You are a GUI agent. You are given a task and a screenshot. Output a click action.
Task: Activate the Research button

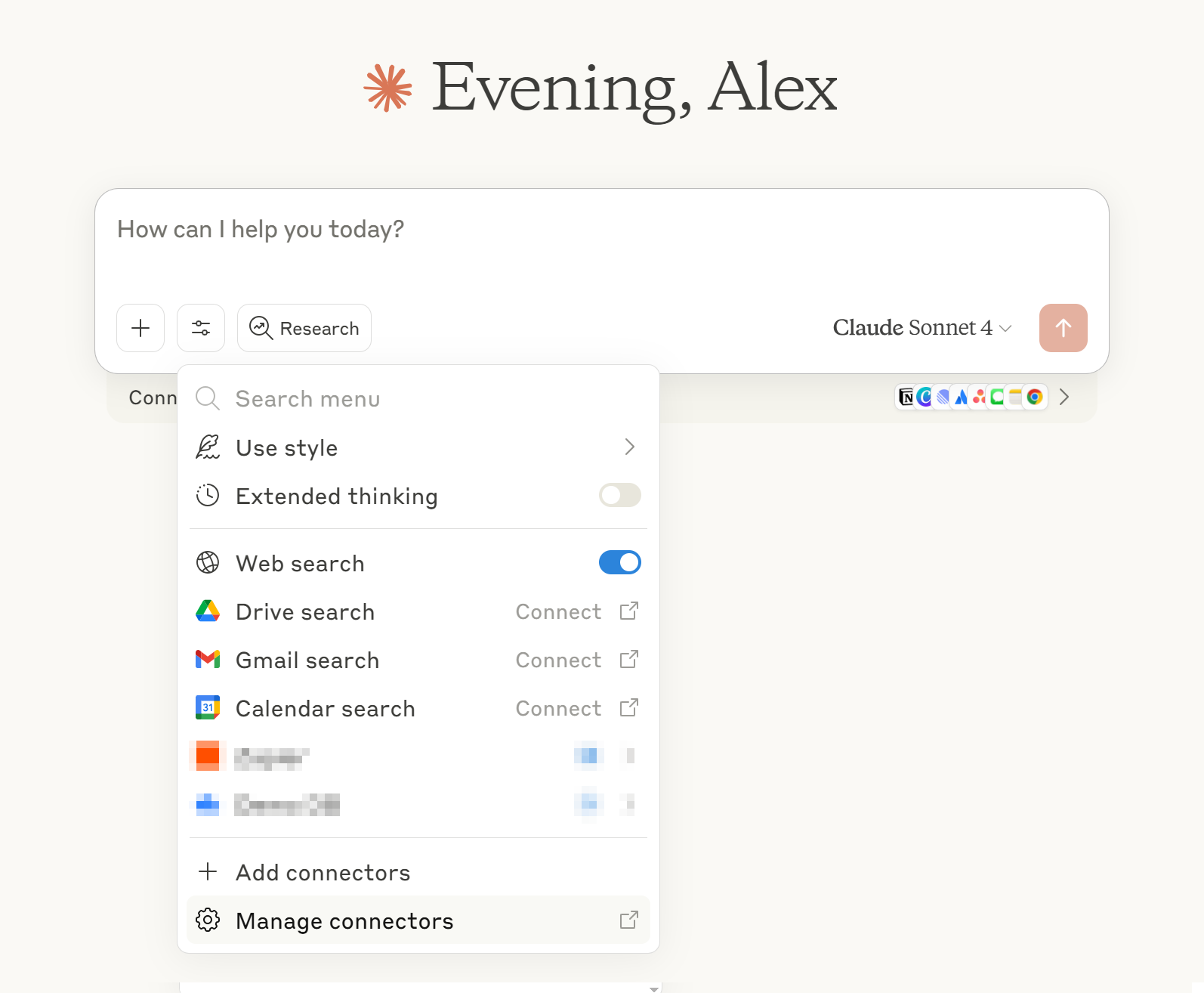pos(304,328)
